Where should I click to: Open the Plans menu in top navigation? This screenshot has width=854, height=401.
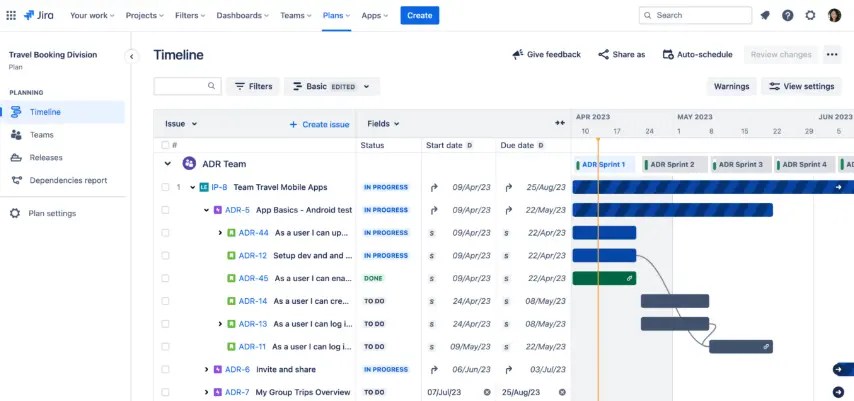336,15
